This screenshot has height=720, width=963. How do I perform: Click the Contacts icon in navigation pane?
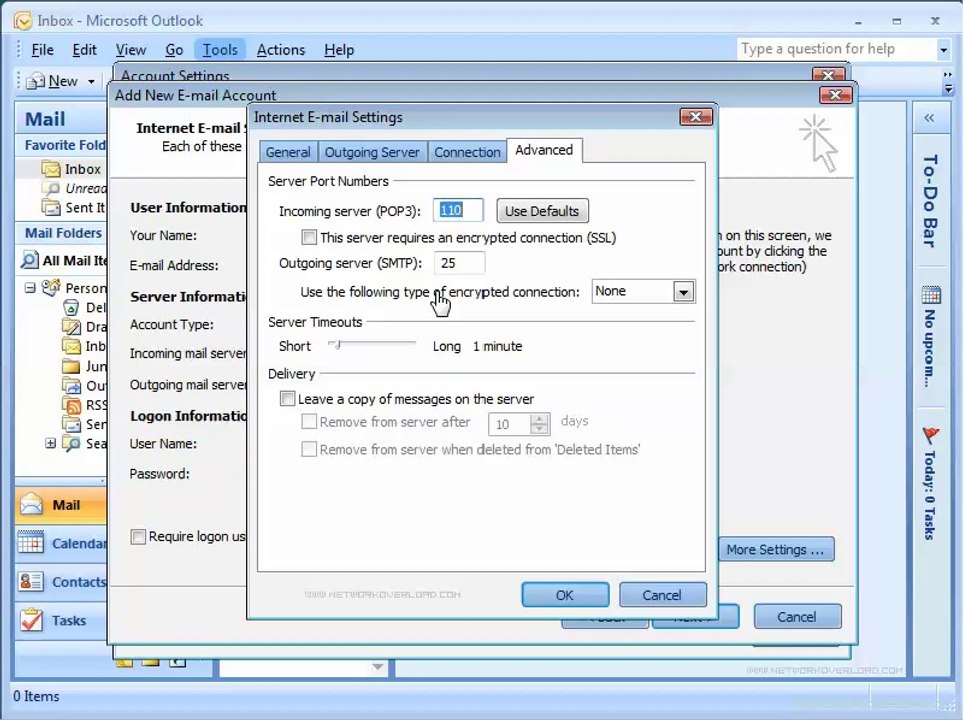pyautogui.click(x=31, y=581)
